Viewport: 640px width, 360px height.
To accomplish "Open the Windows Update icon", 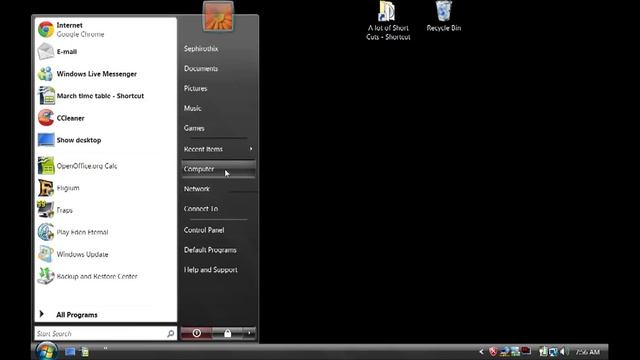I will [45, 254].
